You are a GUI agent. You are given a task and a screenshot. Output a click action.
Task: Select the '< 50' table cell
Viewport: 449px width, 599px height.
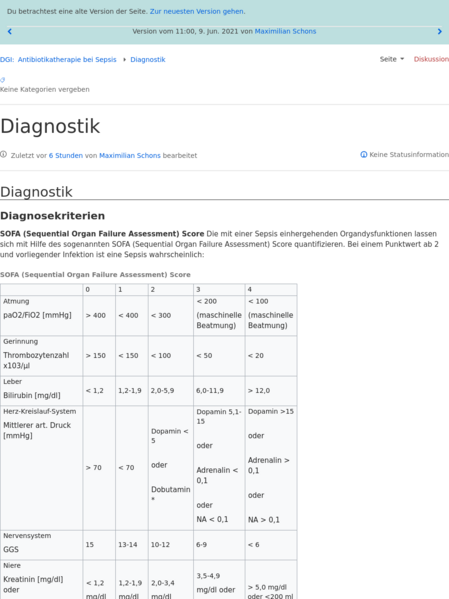219,356
